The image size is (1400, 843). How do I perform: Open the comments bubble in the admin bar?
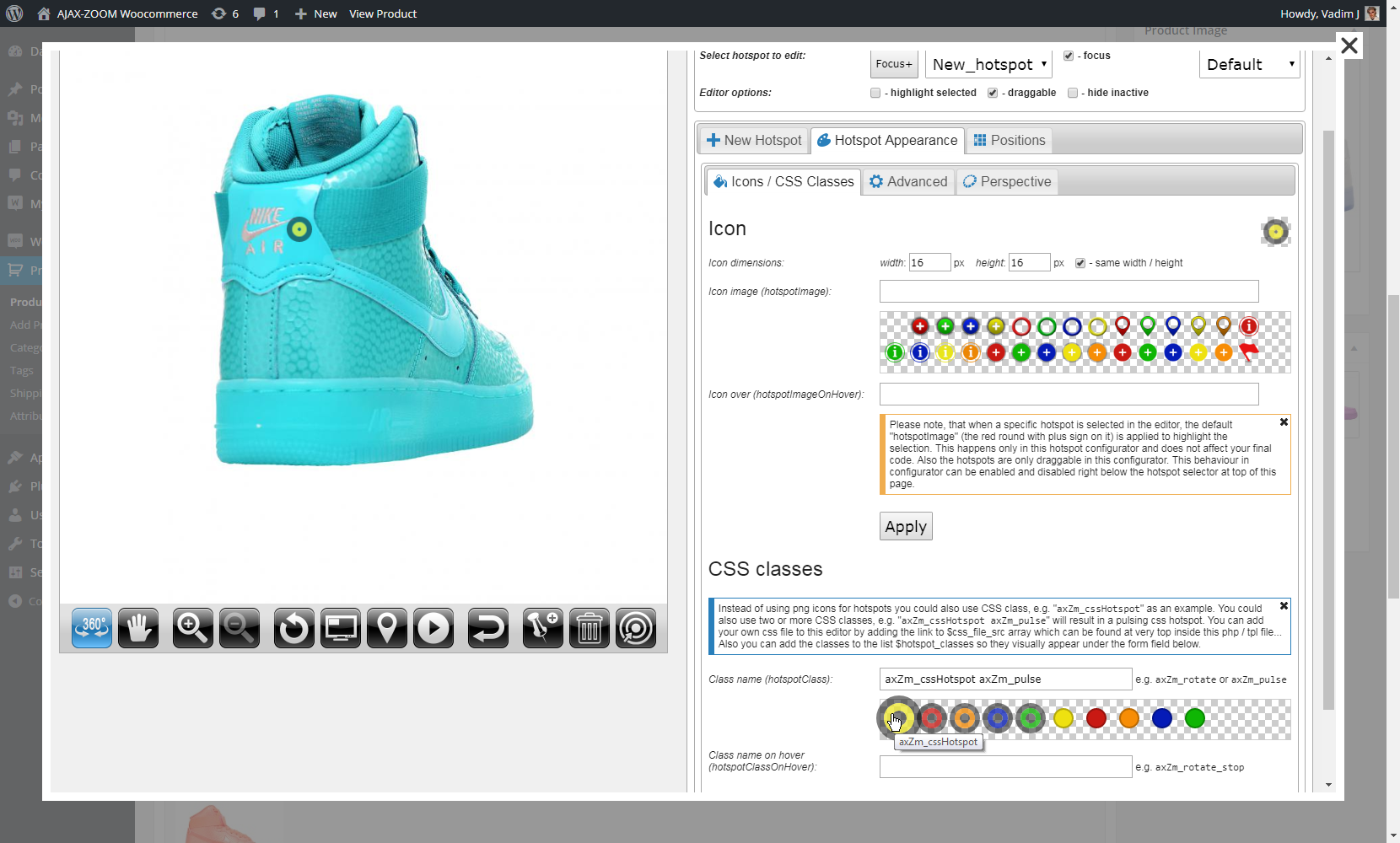click(266, 13)
